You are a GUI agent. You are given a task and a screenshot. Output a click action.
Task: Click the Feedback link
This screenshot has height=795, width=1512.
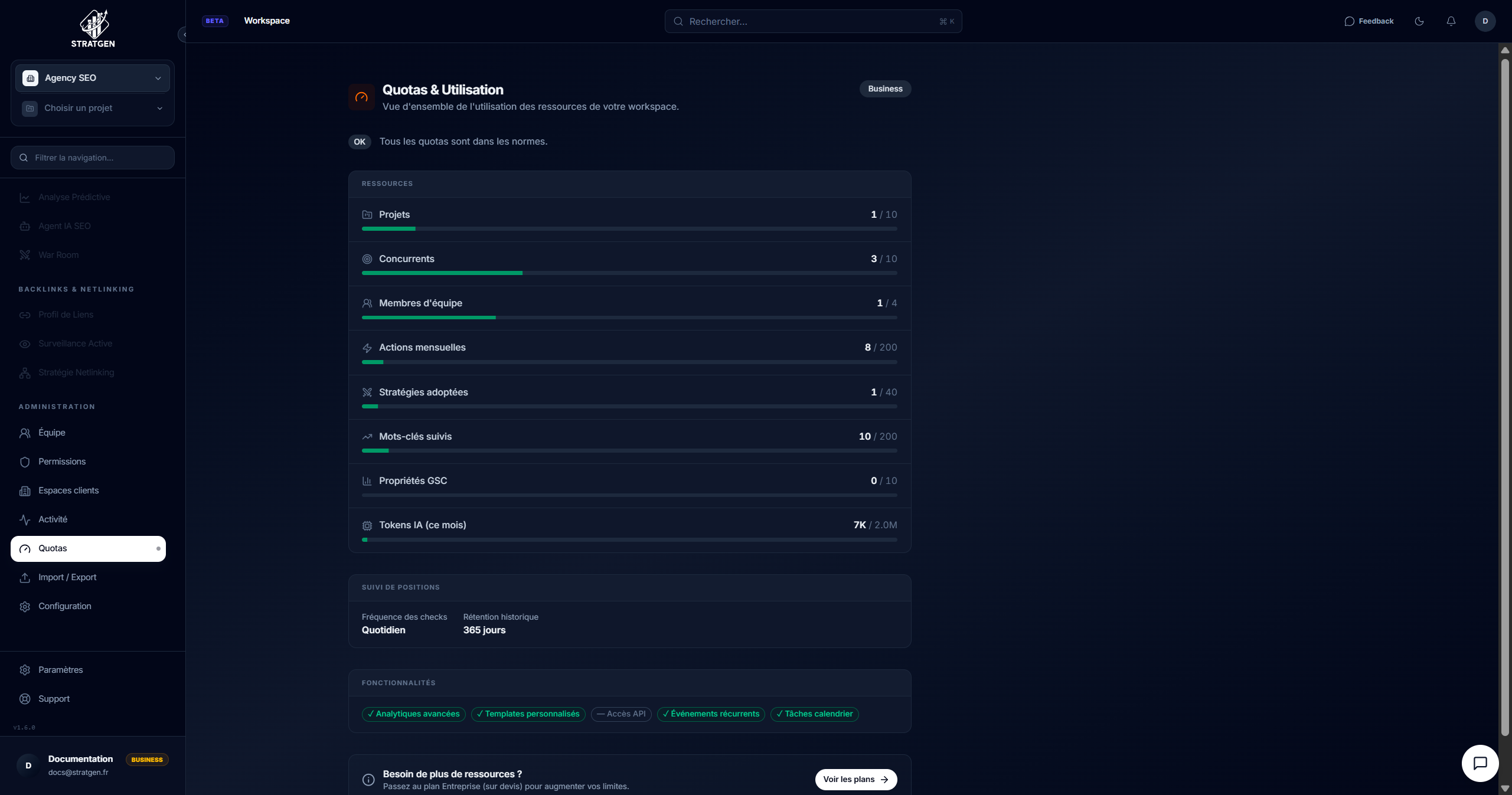coord(1376,21)
